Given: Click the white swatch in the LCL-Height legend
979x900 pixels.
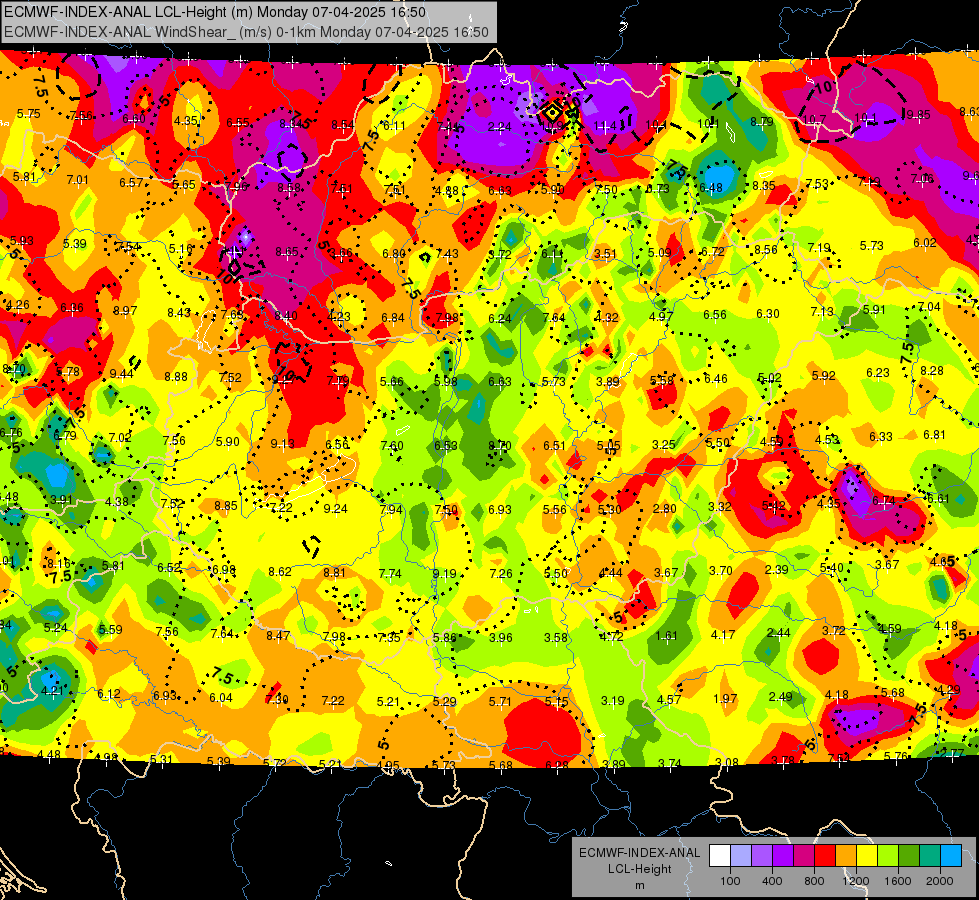Looking at the screenshot, I should point(720,856).
